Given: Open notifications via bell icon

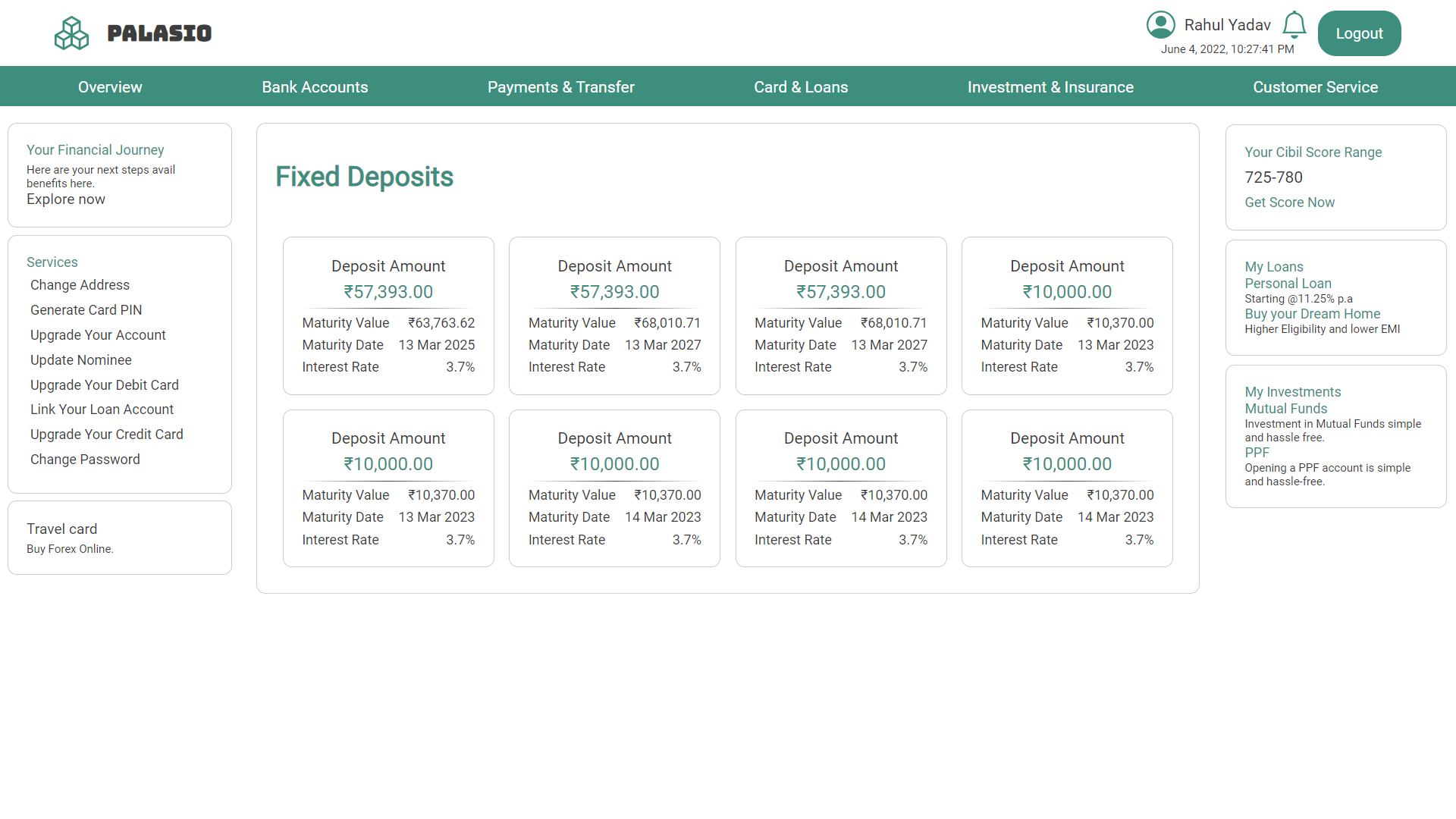Looking at the screenshot, I should point(1294,25).
